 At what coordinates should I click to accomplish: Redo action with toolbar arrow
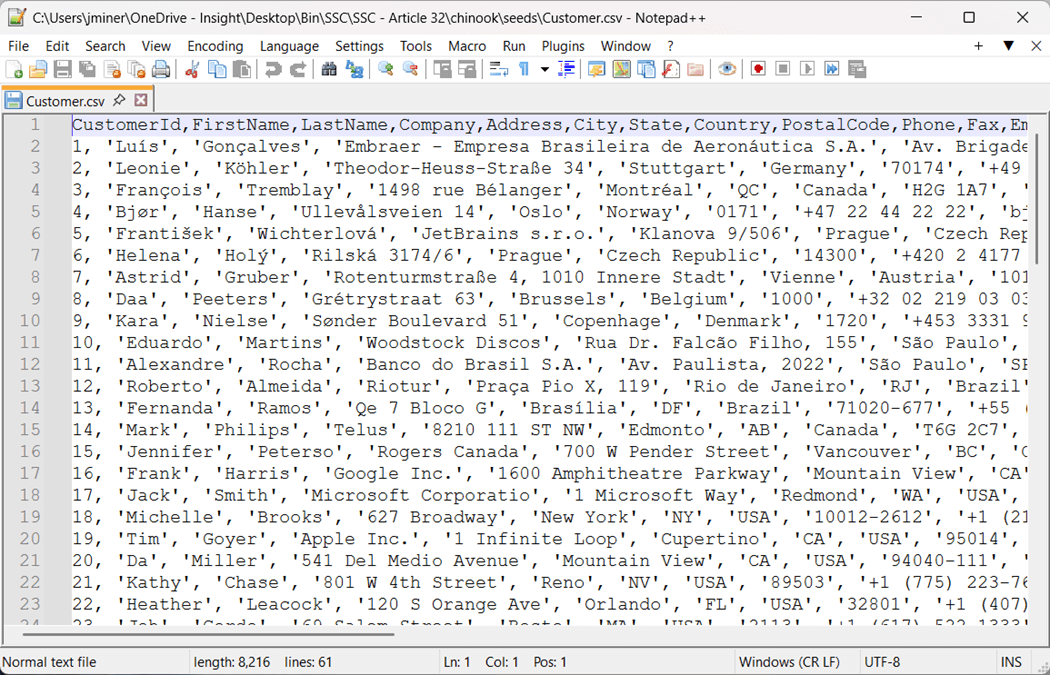(x=297, y=69)
